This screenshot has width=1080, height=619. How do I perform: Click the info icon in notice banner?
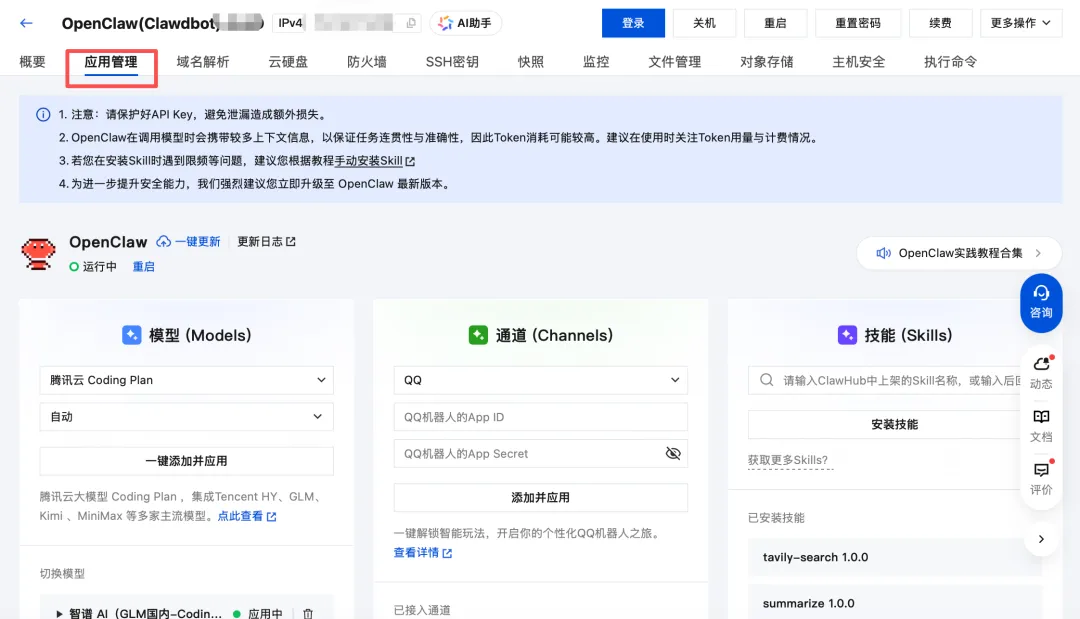(43, 114)
